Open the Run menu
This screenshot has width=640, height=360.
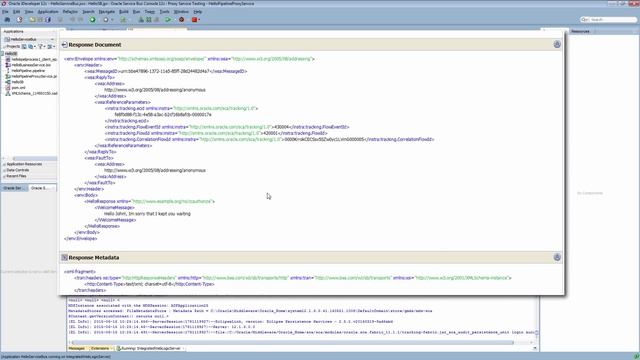click(136, 12)
